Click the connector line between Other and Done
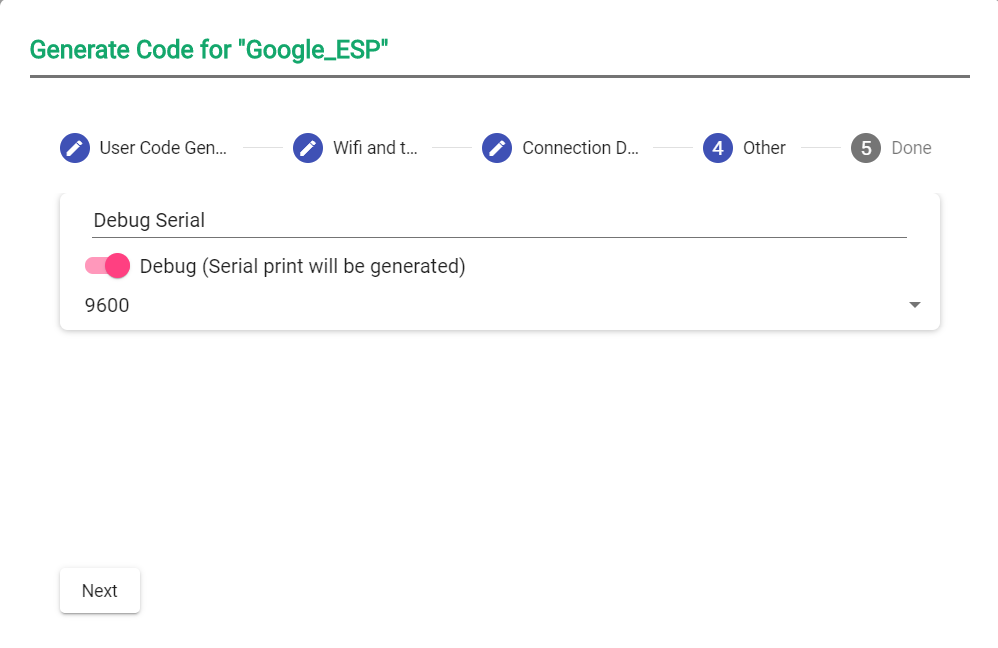 pyautogui.click(x=820, y=148)
